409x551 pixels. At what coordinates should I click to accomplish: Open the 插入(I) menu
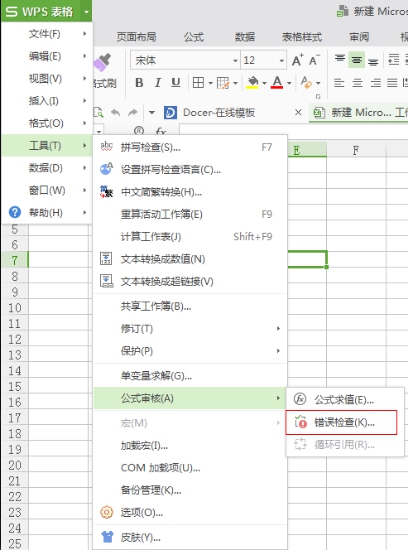pyautogui.click(x=47, y=101)
